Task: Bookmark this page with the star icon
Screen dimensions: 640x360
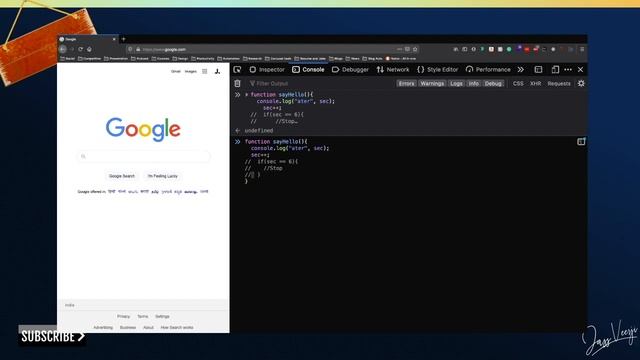Action: click(415, 49)
